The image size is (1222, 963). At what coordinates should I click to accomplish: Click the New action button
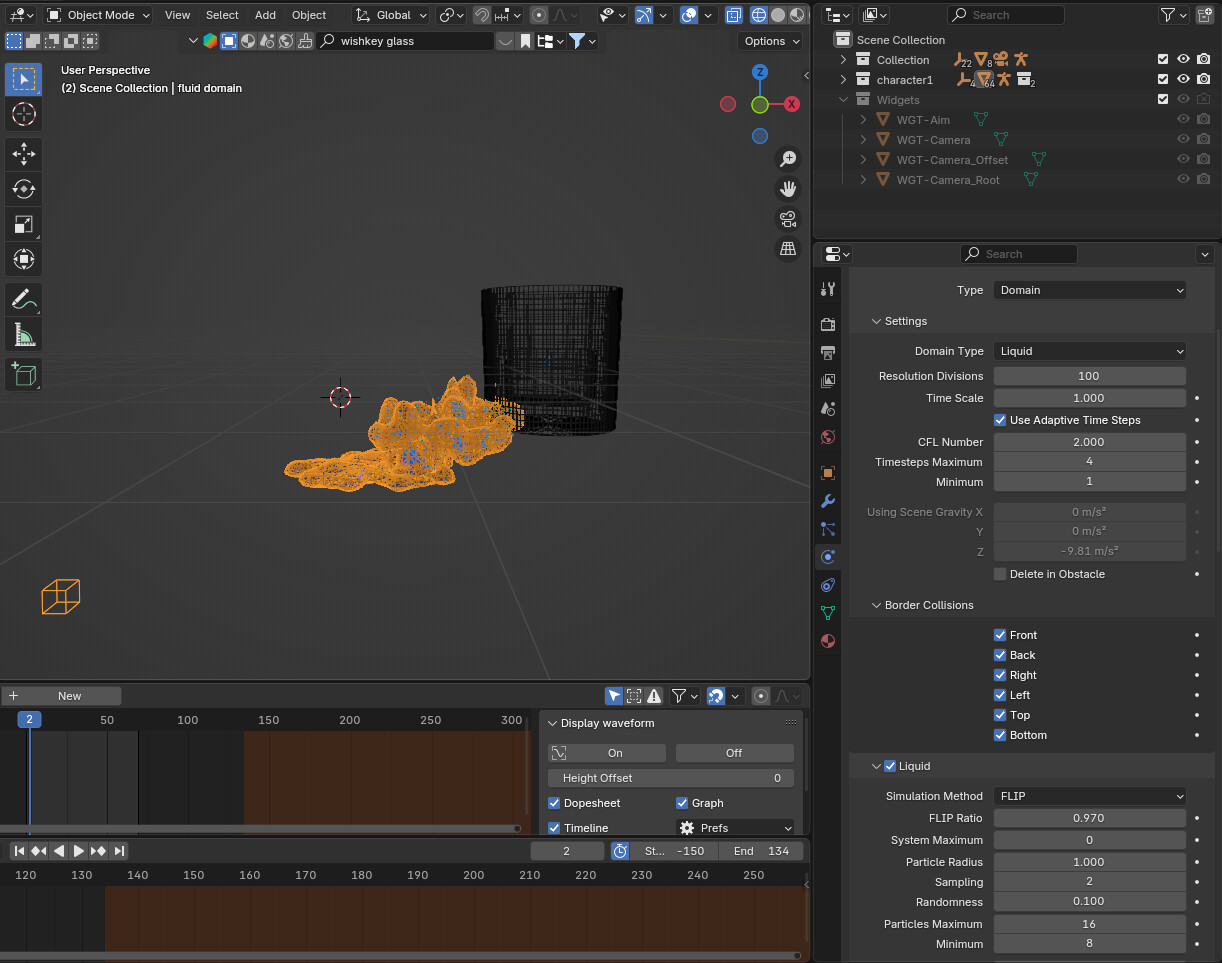[61, 696]
